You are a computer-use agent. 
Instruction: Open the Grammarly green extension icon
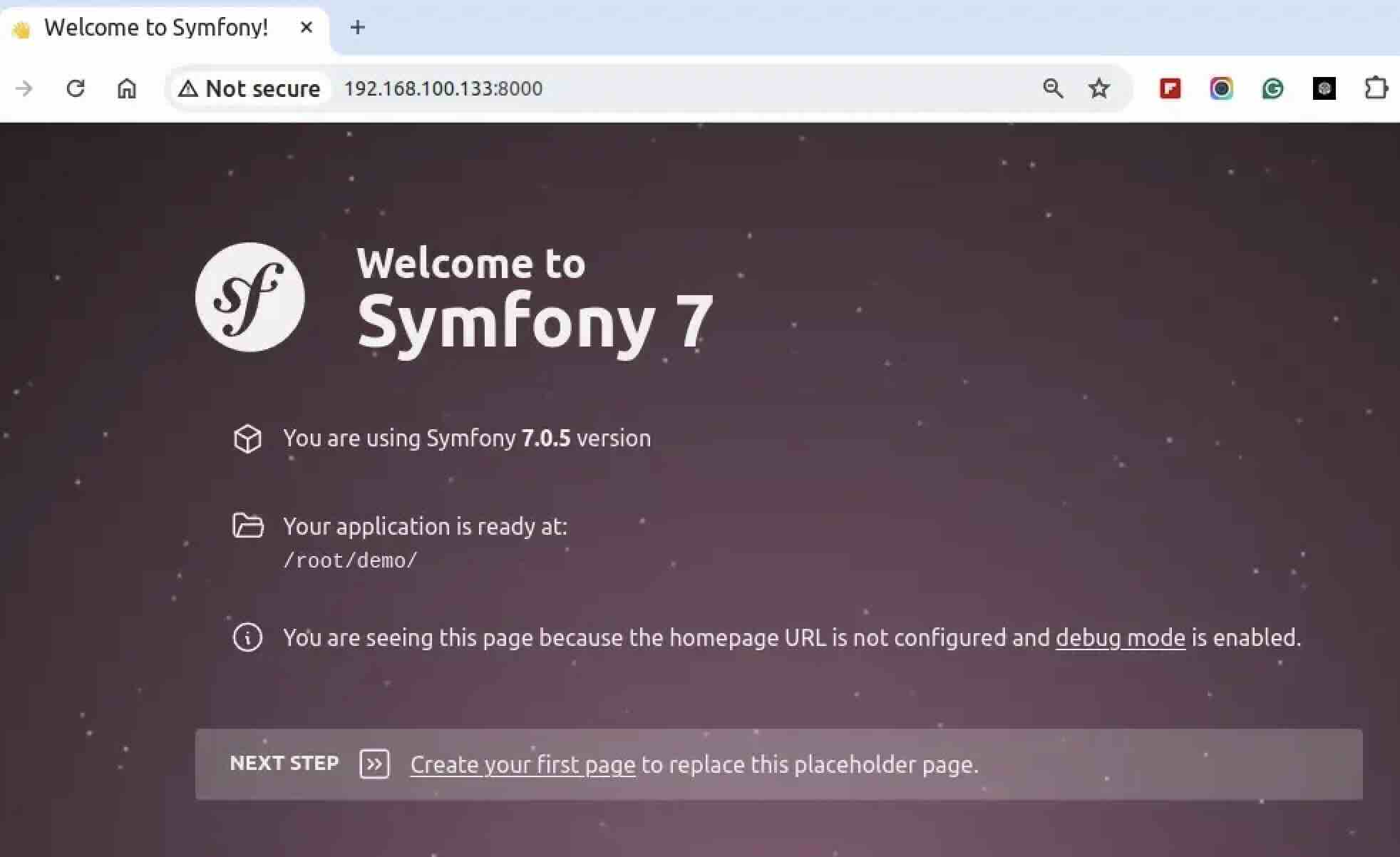pos(1272,88)
